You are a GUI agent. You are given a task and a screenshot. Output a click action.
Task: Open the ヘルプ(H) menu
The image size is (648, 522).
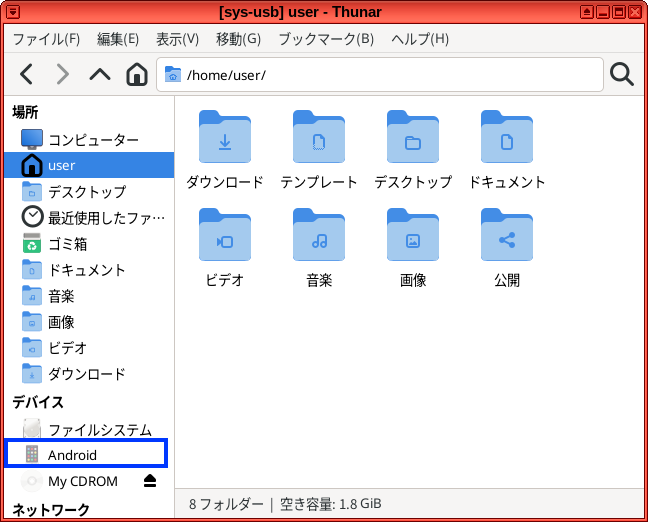[x=420, y=39]
